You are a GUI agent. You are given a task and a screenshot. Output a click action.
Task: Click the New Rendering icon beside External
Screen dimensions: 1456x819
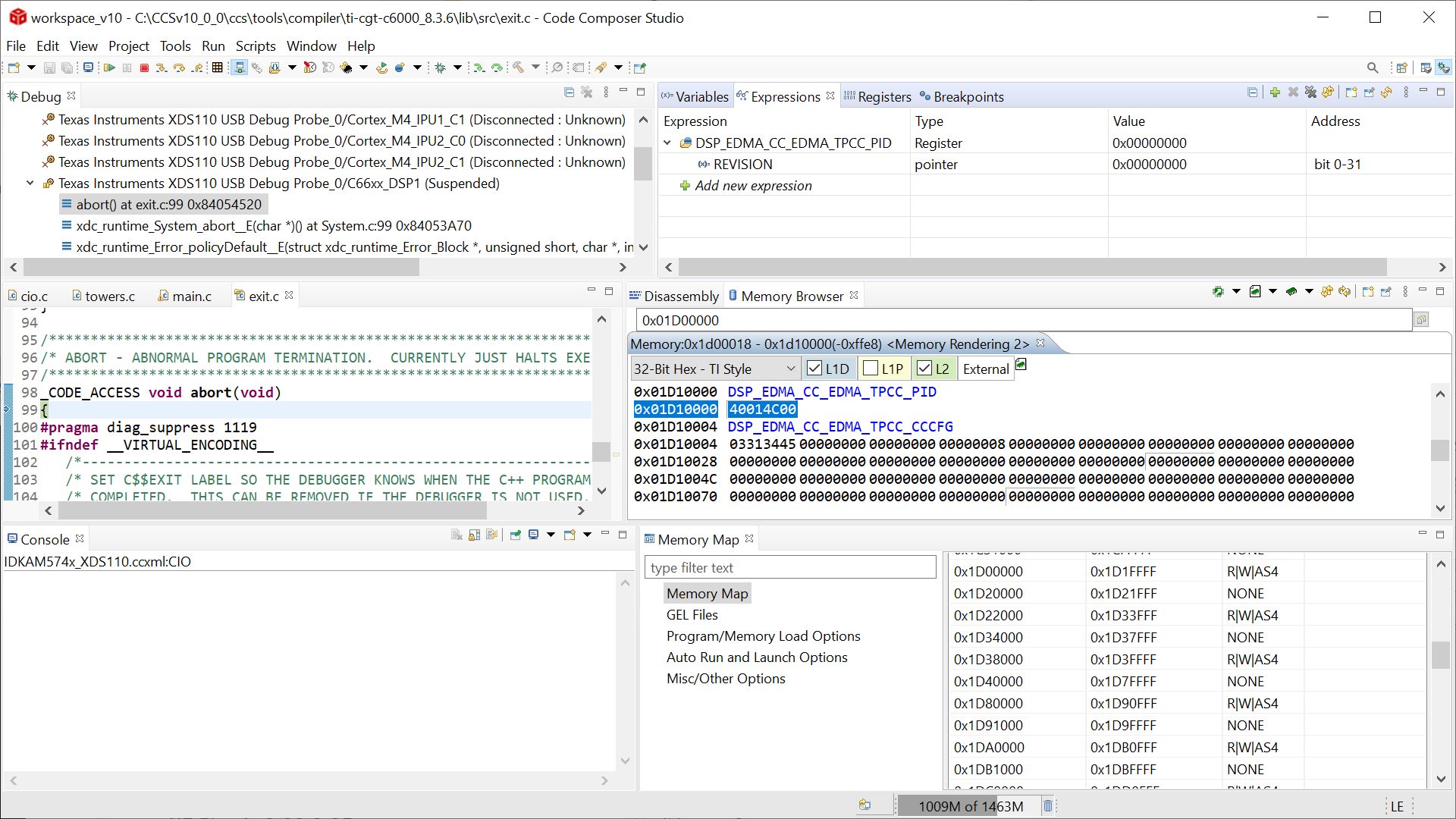tap(1021, 365)
